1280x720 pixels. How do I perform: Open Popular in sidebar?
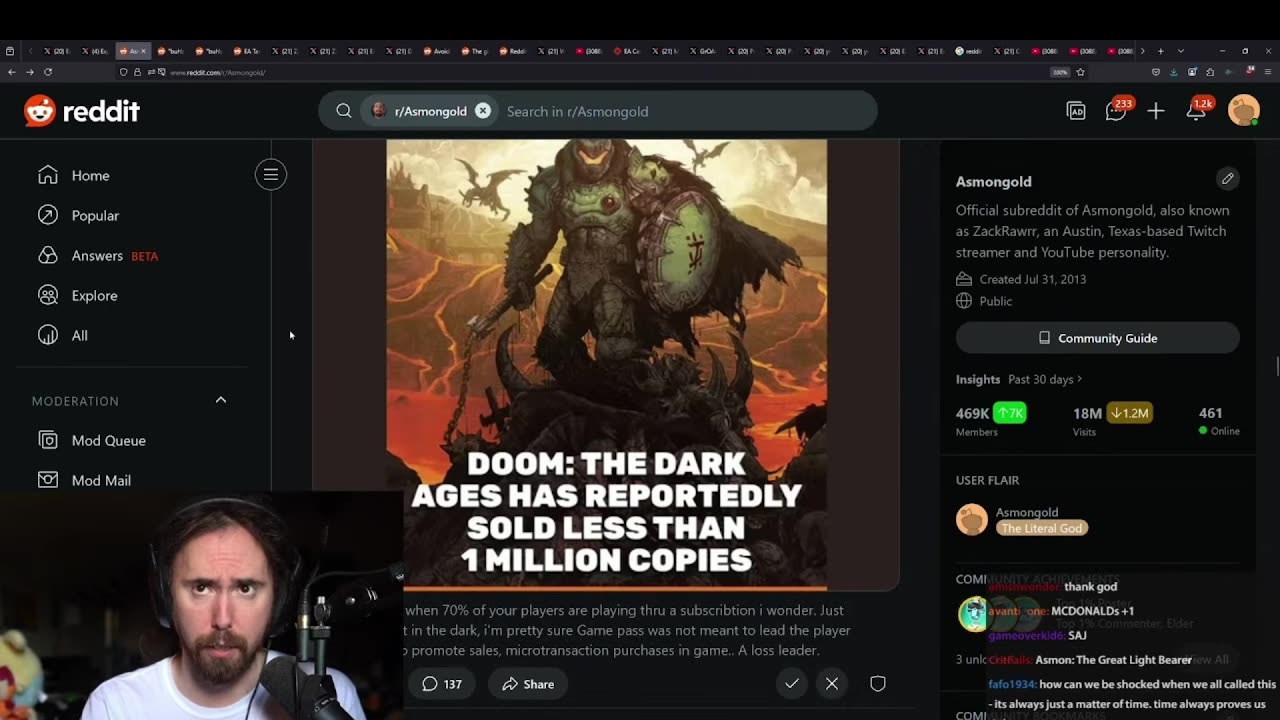click(x=95, y=215)
